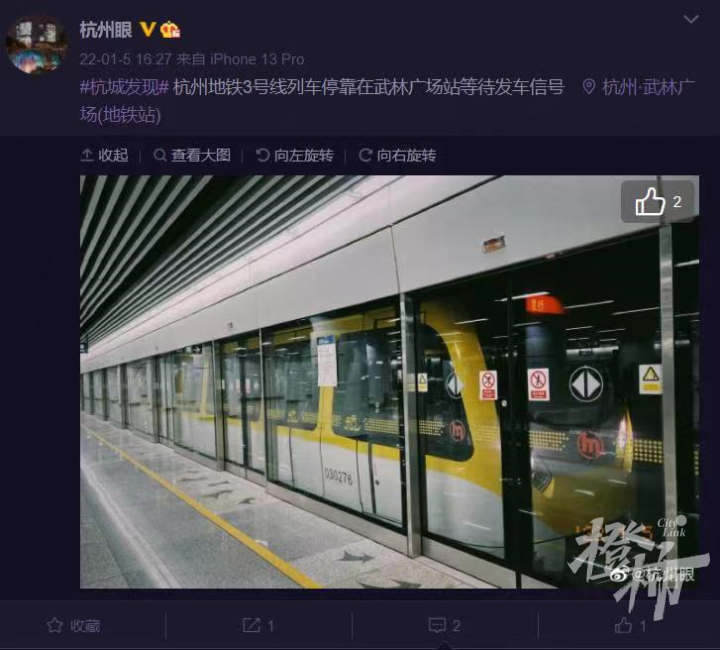The image size is (720, 650).
Task: Click the 杭州眼 profile avatar
Action: click(37, 45)
